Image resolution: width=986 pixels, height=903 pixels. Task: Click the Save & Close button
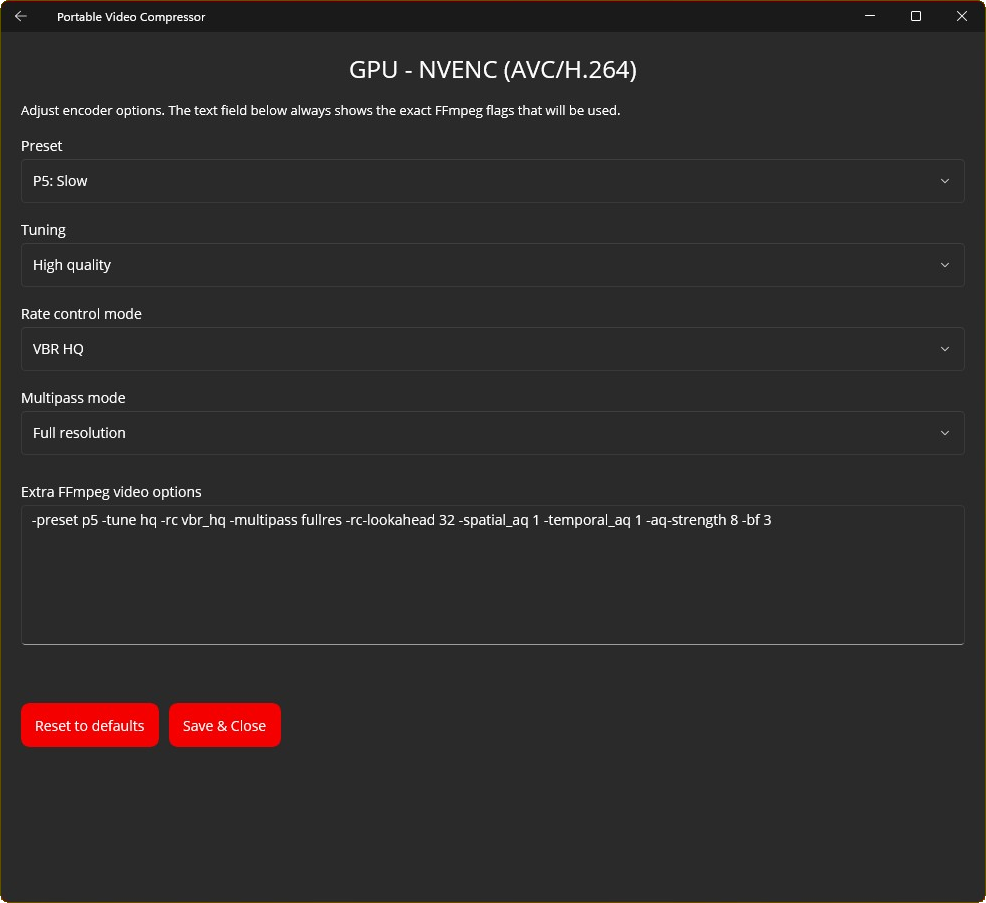[x=224, y=725]
